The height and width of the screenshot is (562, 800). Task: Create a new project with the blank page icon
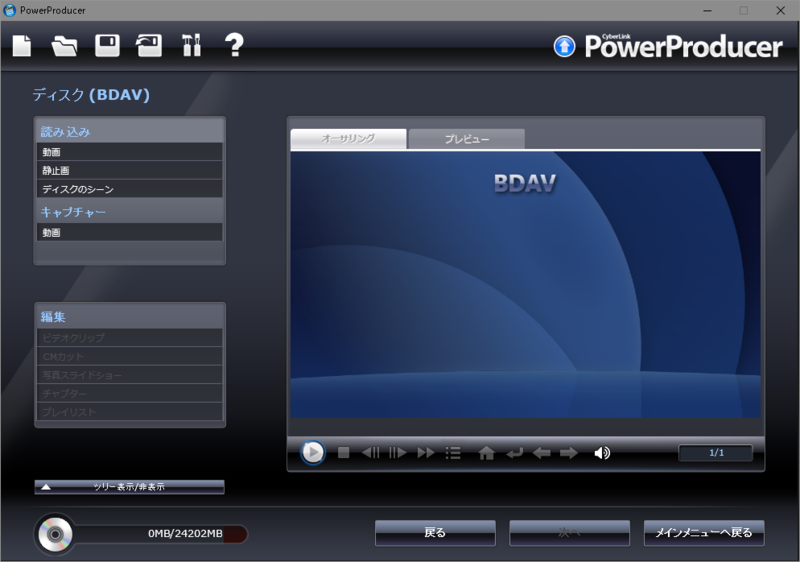tap(22, 45)
